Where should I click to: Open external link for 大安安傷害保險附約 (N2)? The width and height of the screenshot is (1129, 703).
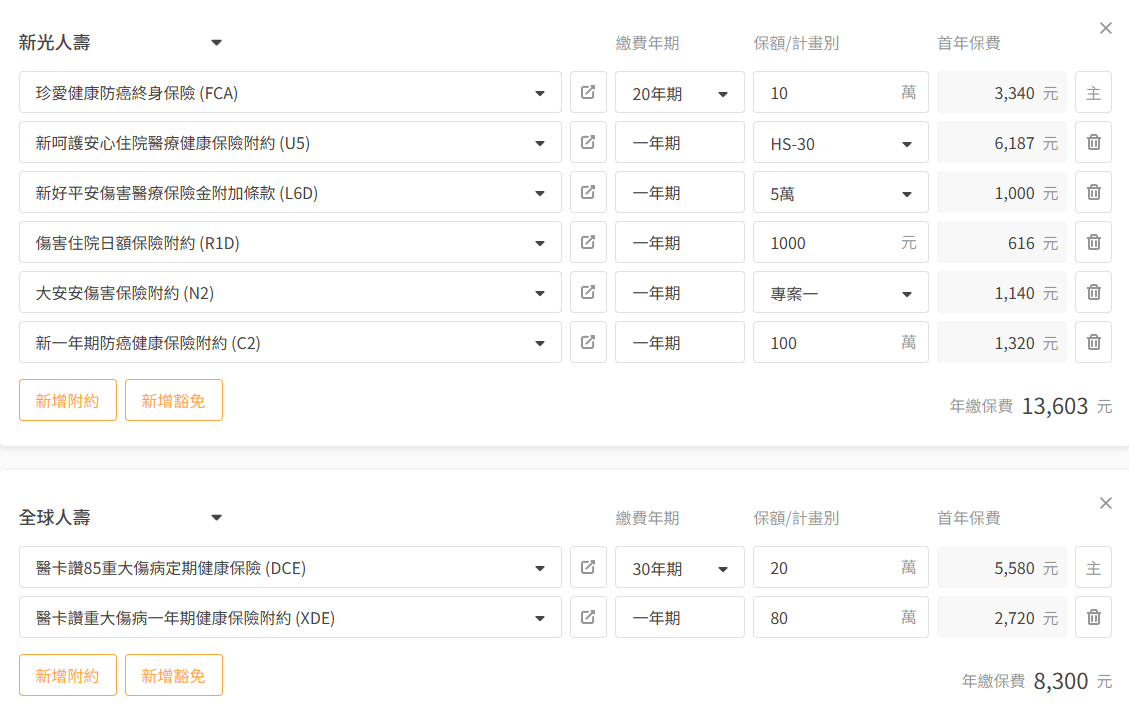tap(588, 293)
